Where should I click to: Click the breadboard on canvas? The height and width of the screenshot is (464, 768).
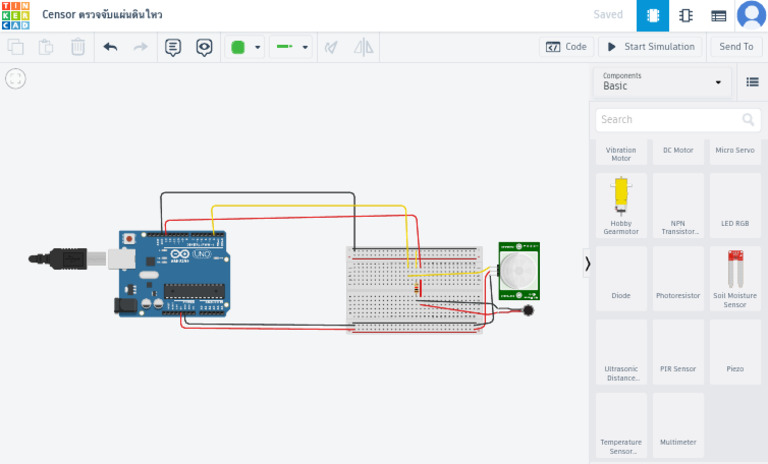point(414,290)
